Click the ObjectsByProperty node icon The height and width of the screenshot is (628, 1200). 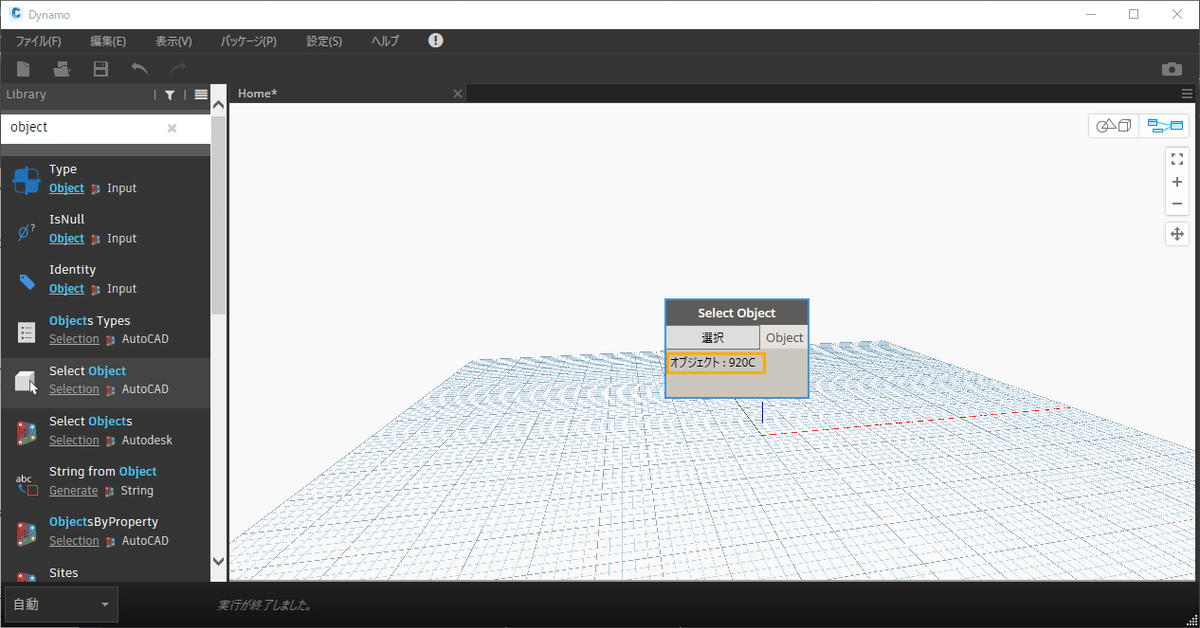coord(26,533)
